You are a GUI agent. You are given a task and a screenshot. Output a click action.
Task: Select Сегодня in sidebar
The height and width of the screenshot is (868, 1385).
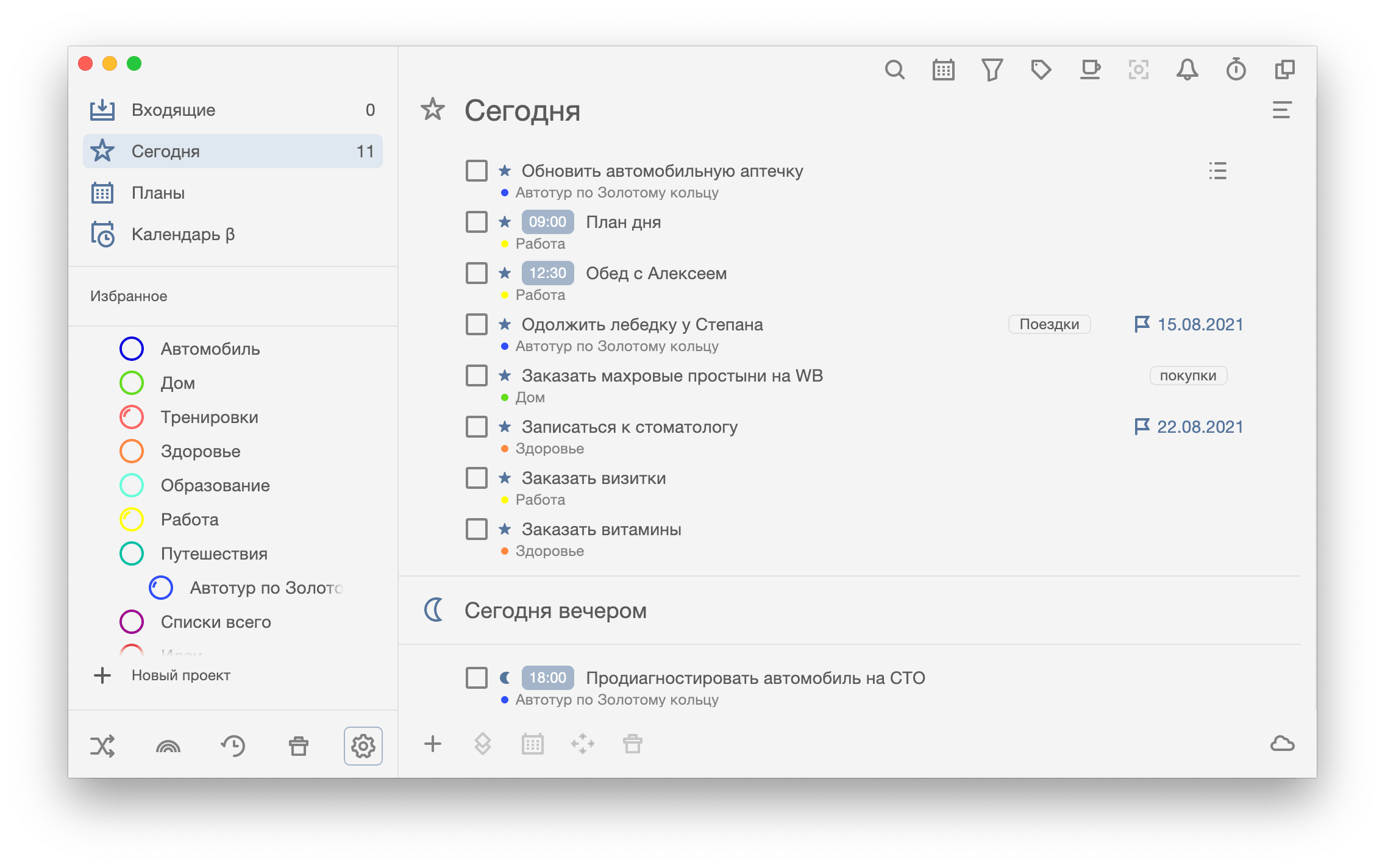(233, 151)
